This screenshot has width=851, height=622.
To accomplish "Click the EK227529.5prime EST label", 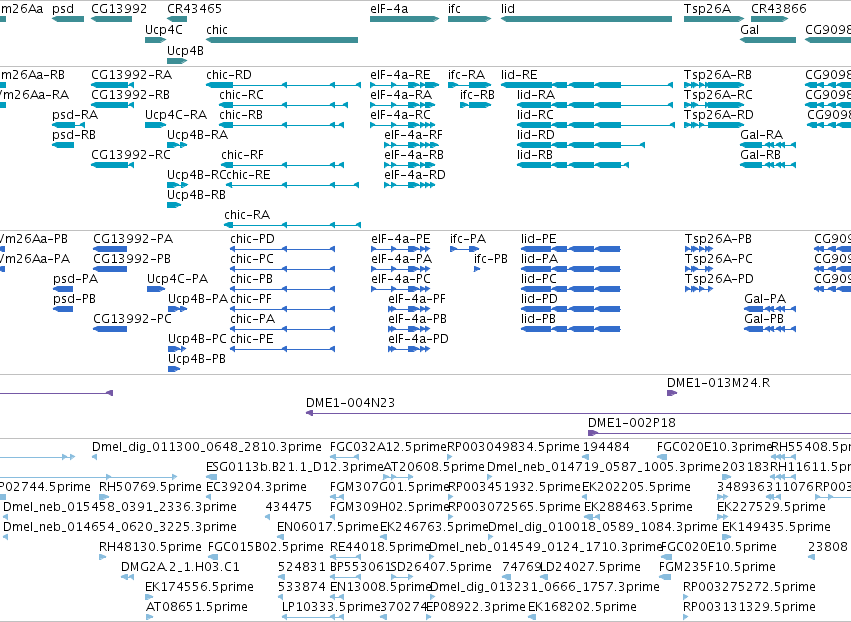I will pyautogui.click(x=771, y=507).
